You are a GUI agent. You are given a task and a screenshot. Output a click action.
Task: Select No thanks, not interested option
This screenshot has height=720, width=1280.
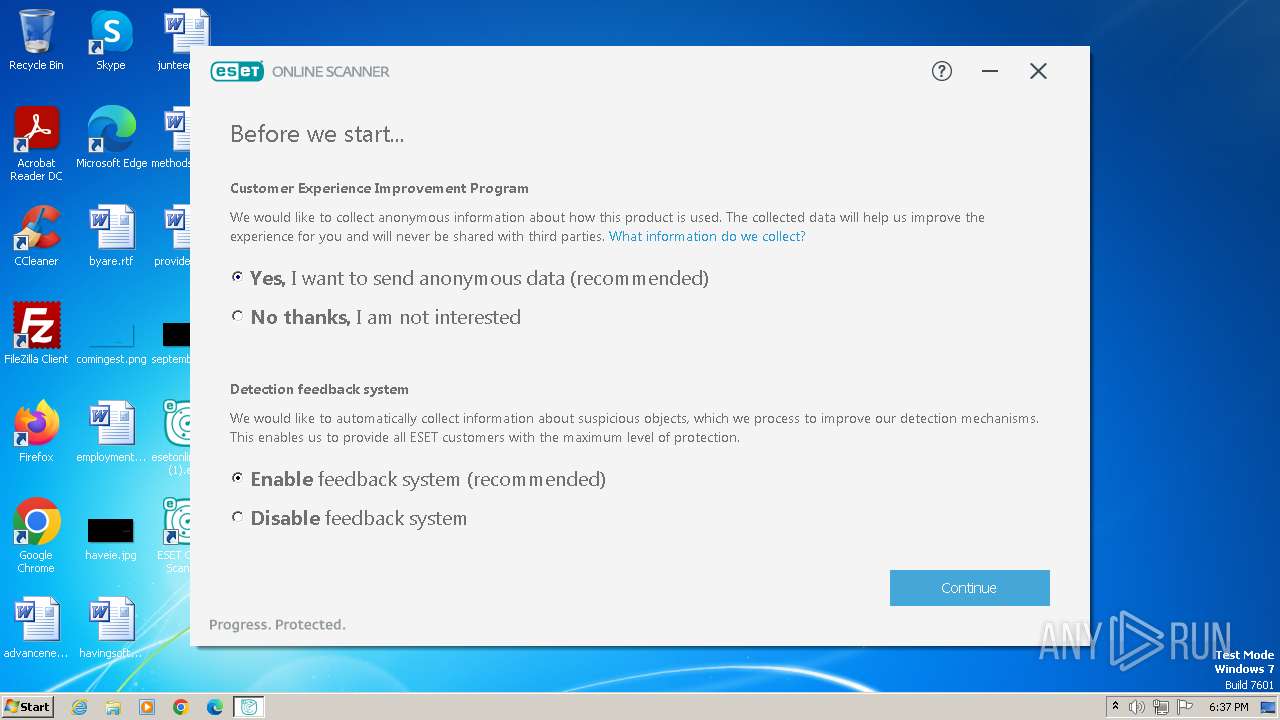click(237, 316)
